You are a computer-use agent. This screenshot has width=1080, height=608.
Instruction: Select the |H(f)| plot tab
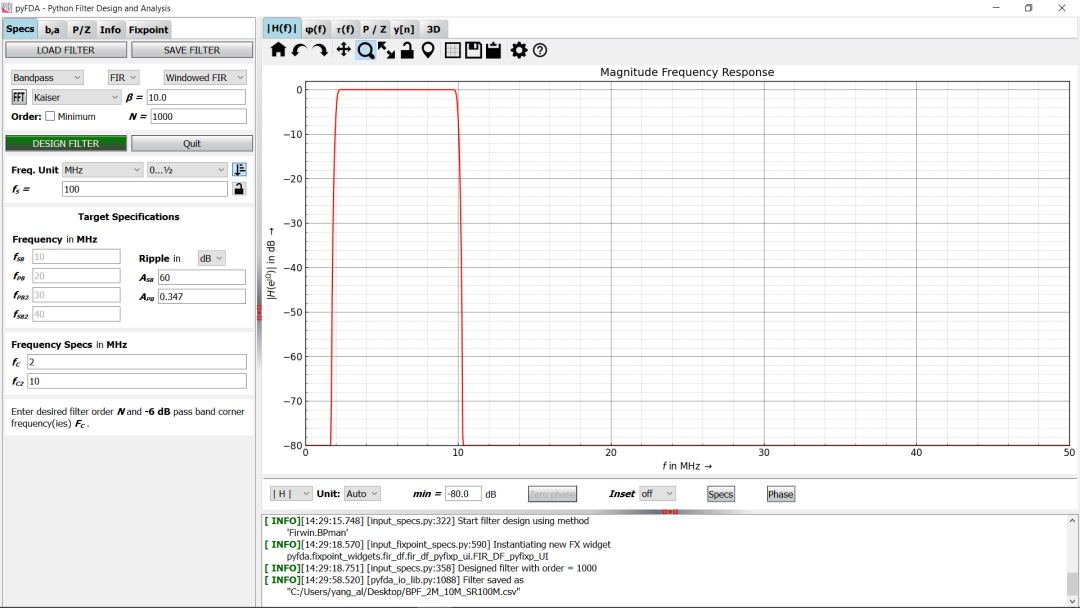(x=282, y=28)
